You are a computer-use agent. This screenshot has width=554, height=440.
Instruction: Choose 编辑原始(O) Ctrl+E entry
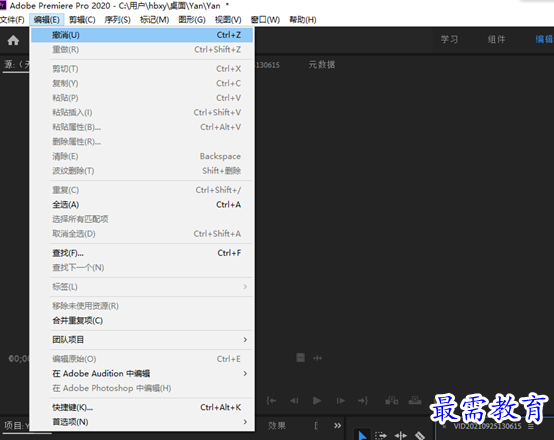click(142, 359)
